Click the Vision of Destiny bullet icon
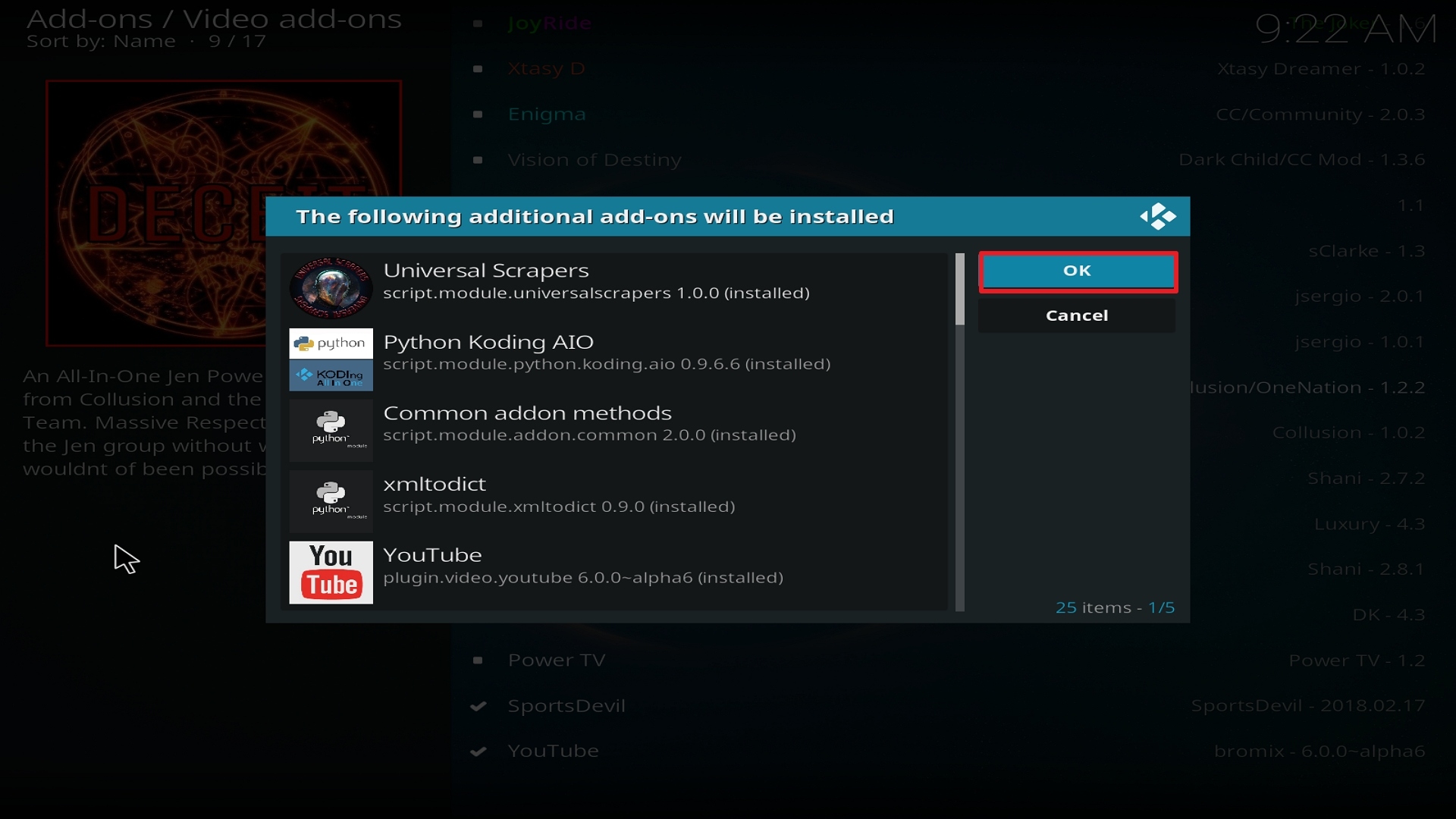This screenshot has height=819, width=1456. point(478,160)
